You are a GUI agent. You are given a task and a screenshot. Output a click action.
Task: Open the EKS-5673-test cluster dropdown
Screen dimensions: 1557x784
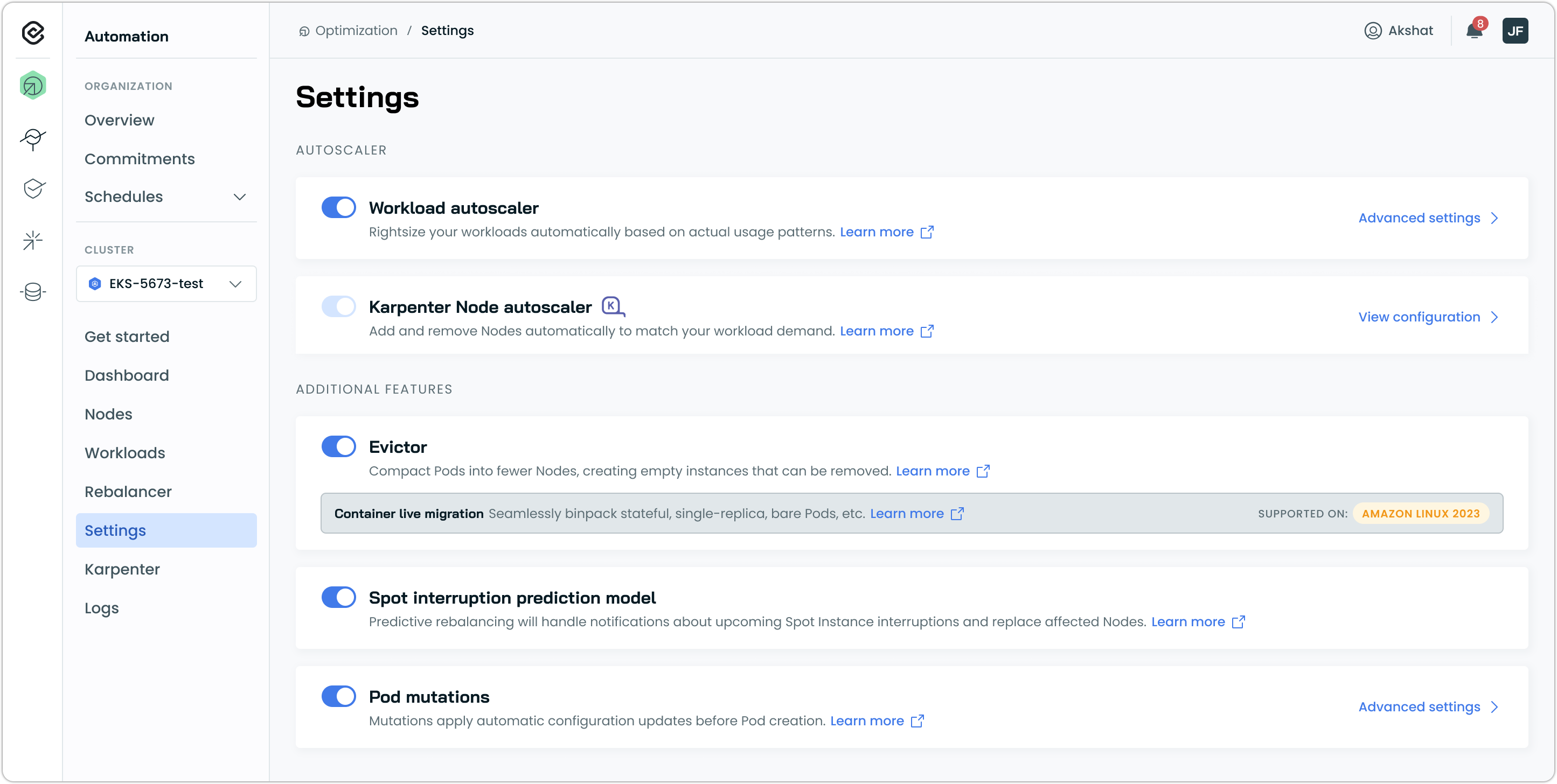(x=166, y=284)
